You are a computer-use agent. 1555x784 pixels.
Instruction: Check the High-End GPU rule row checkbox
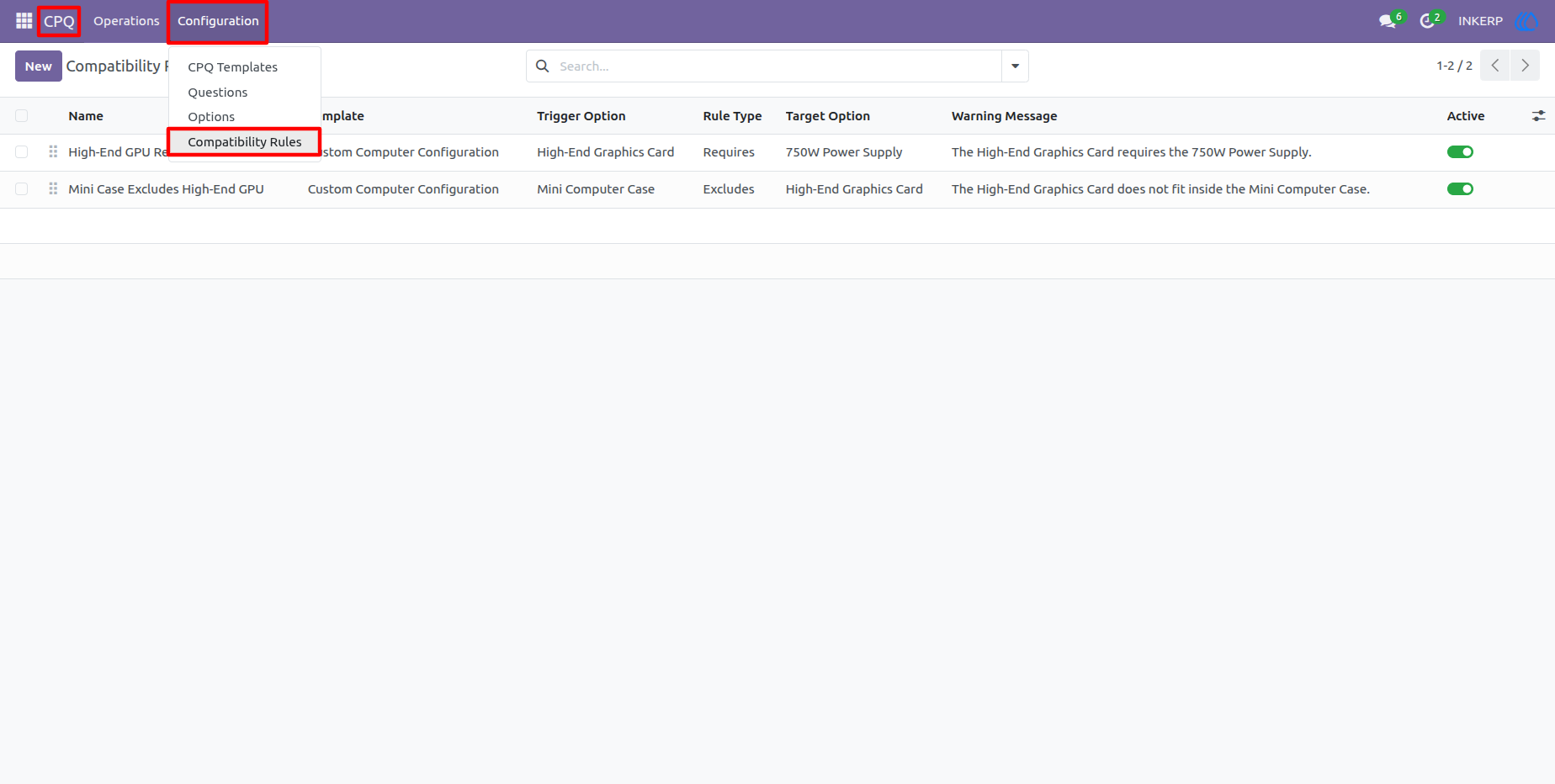(x=22, y=152)
